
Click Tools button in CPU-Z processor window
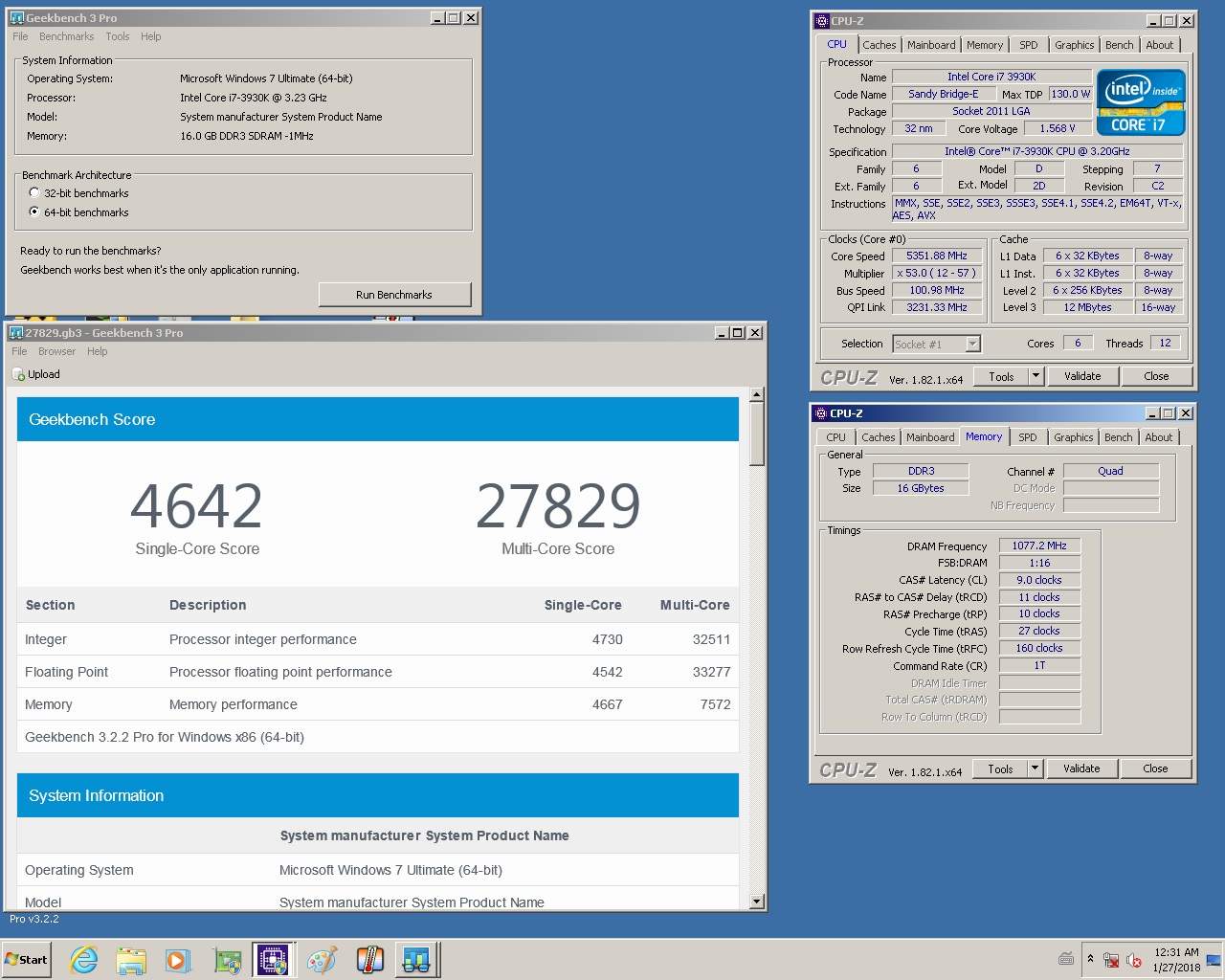click(x=1001, y=376)
